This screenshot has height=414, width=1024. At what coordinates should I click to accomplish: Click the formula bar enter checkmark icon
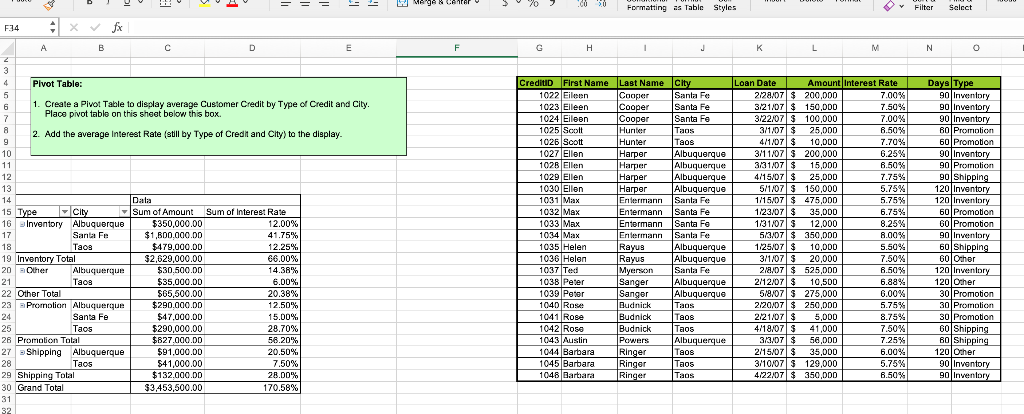[95, 28]
